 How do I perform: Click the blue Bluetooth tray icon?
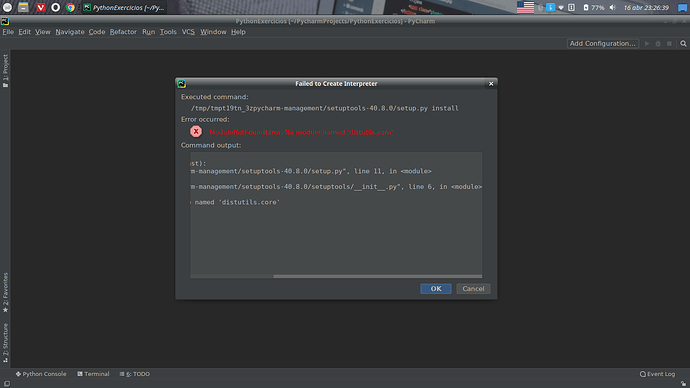tap(551, 7)
